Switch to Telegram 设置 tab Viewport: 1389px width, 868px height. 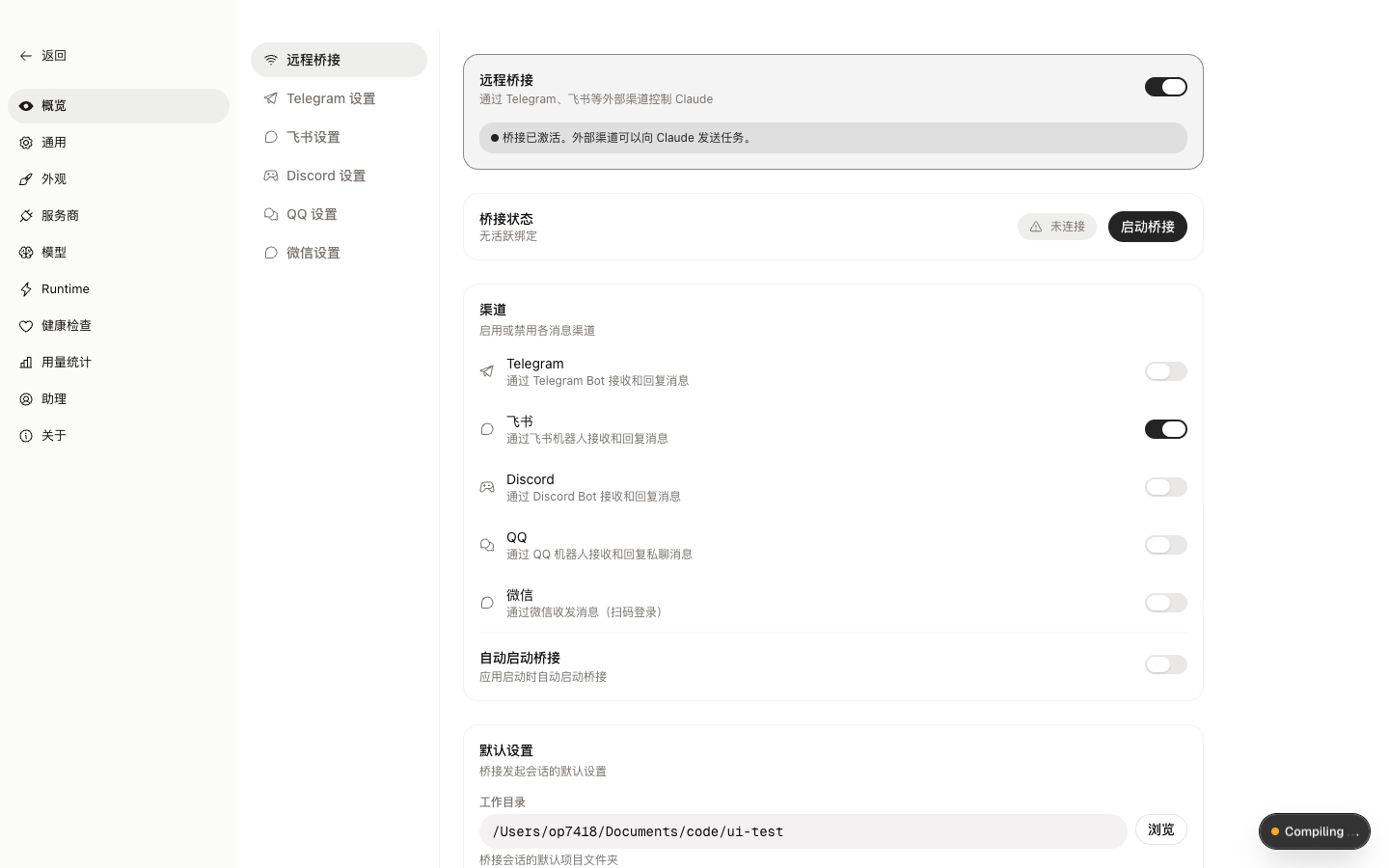(x=339, y=98)
